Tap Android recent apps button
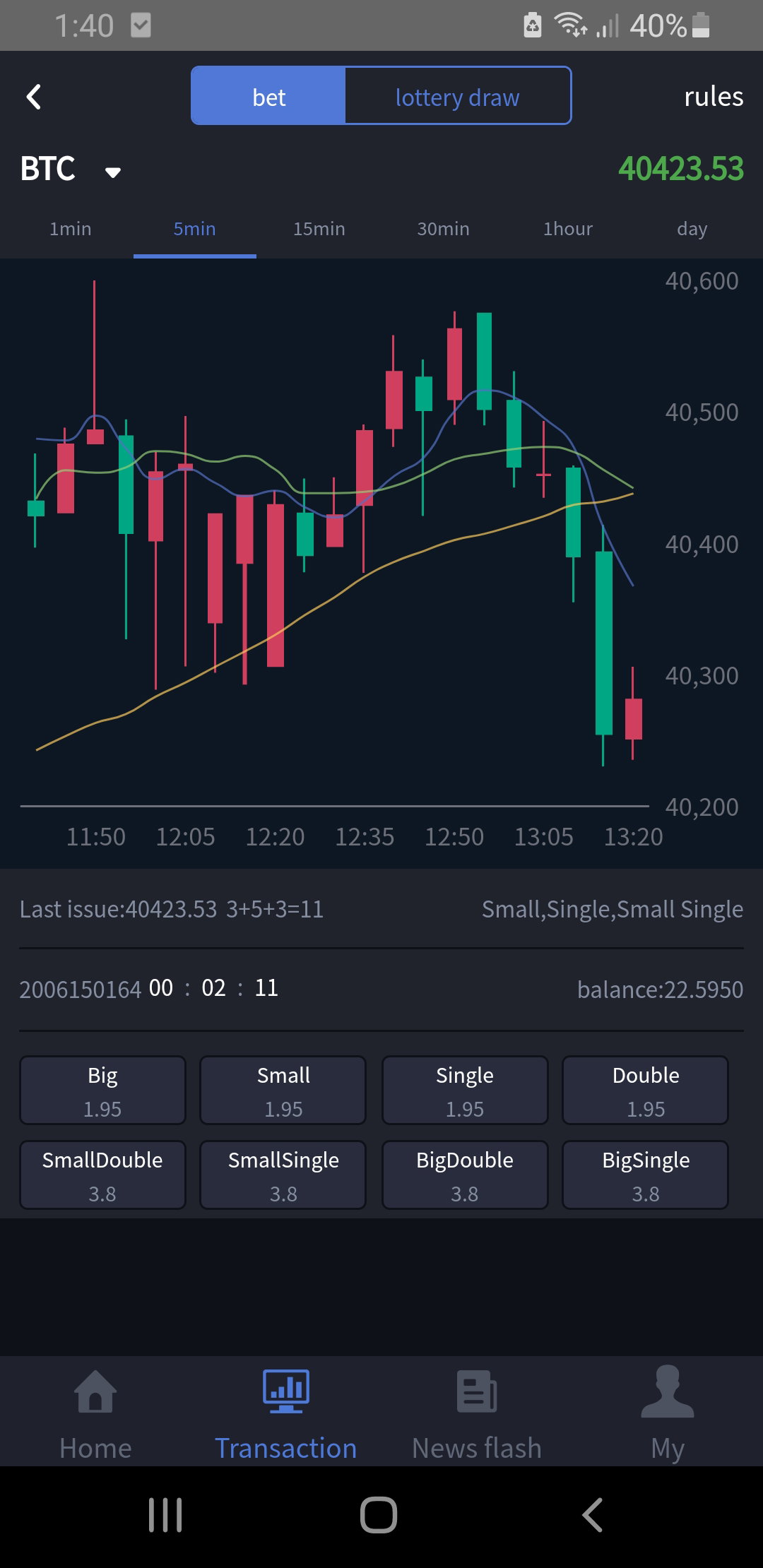Screen dimensions: 763x1568 [x=165, y=1515]
